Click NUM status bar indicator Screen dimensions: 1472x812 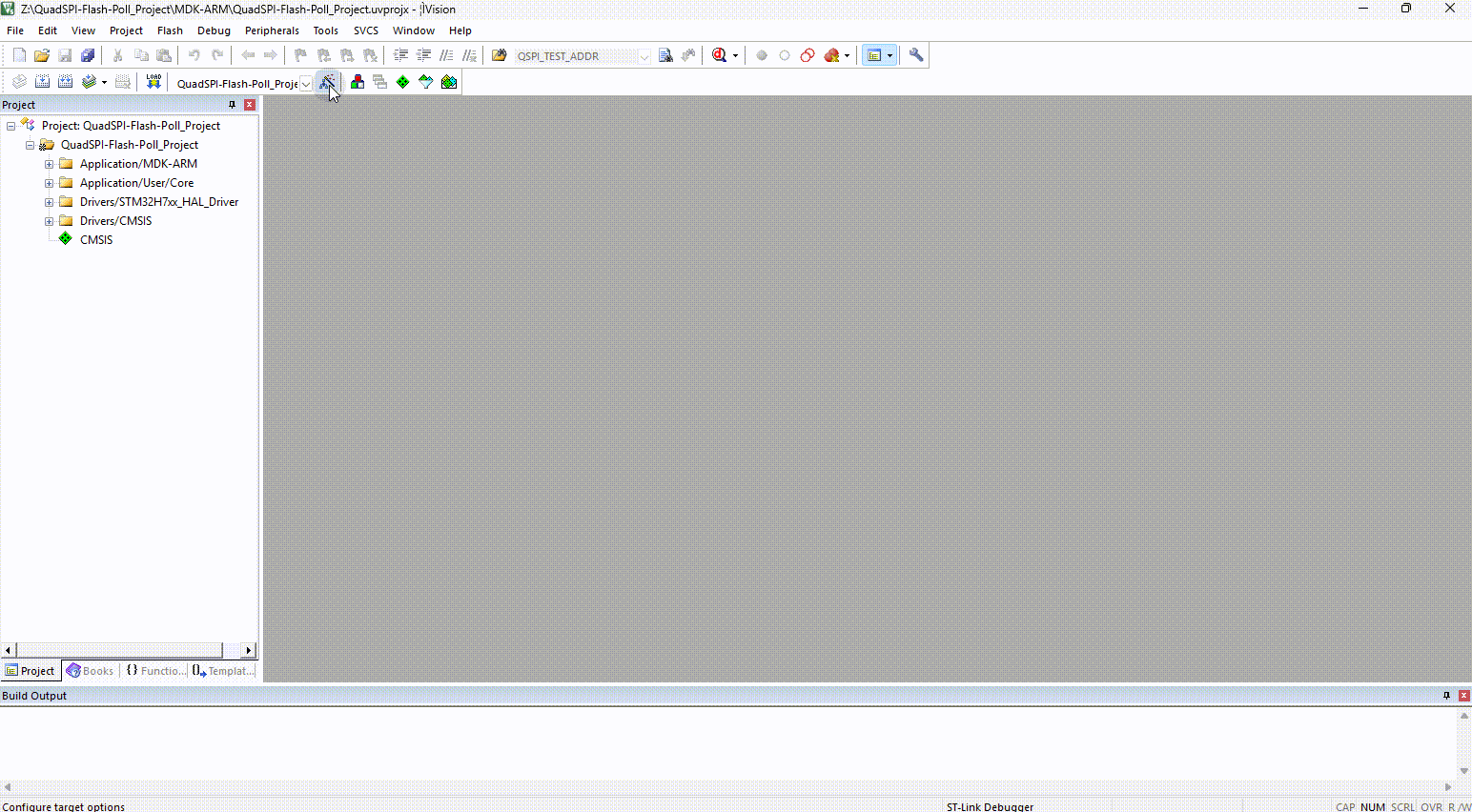[1373, 806]
